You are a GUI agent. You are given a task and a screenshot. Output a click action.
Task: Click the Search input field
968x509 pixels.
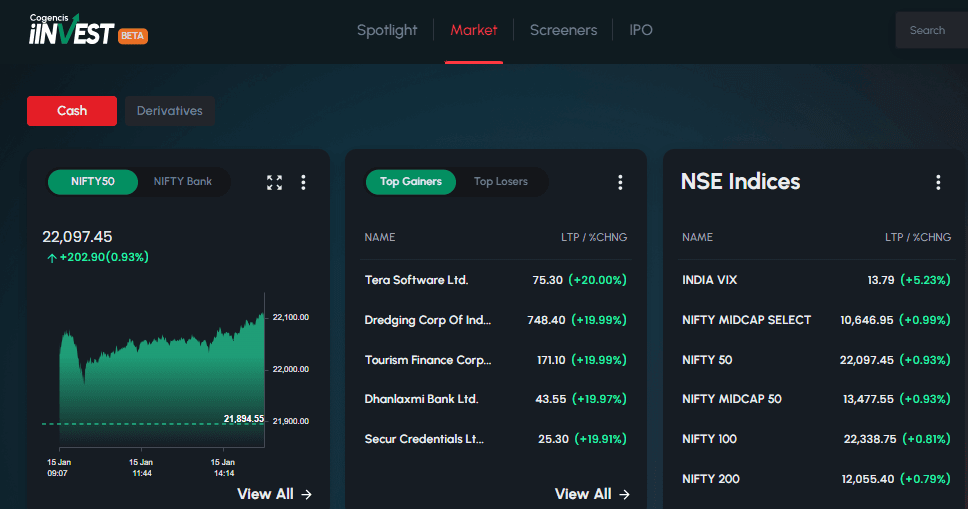(932, 30)
